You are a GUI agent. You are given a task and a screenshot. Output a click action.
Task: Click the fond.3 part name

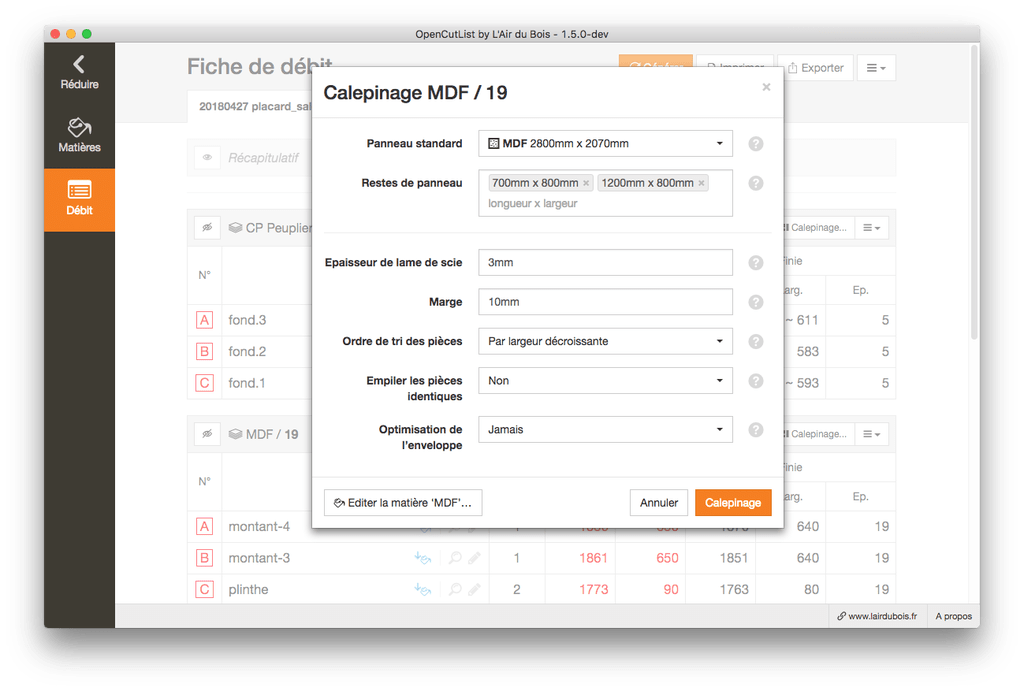(x=247, y=320)
